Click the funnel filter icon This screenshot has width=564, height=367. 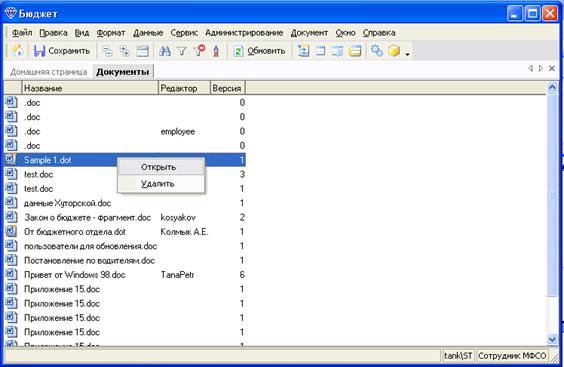click(x=182, y=51)
